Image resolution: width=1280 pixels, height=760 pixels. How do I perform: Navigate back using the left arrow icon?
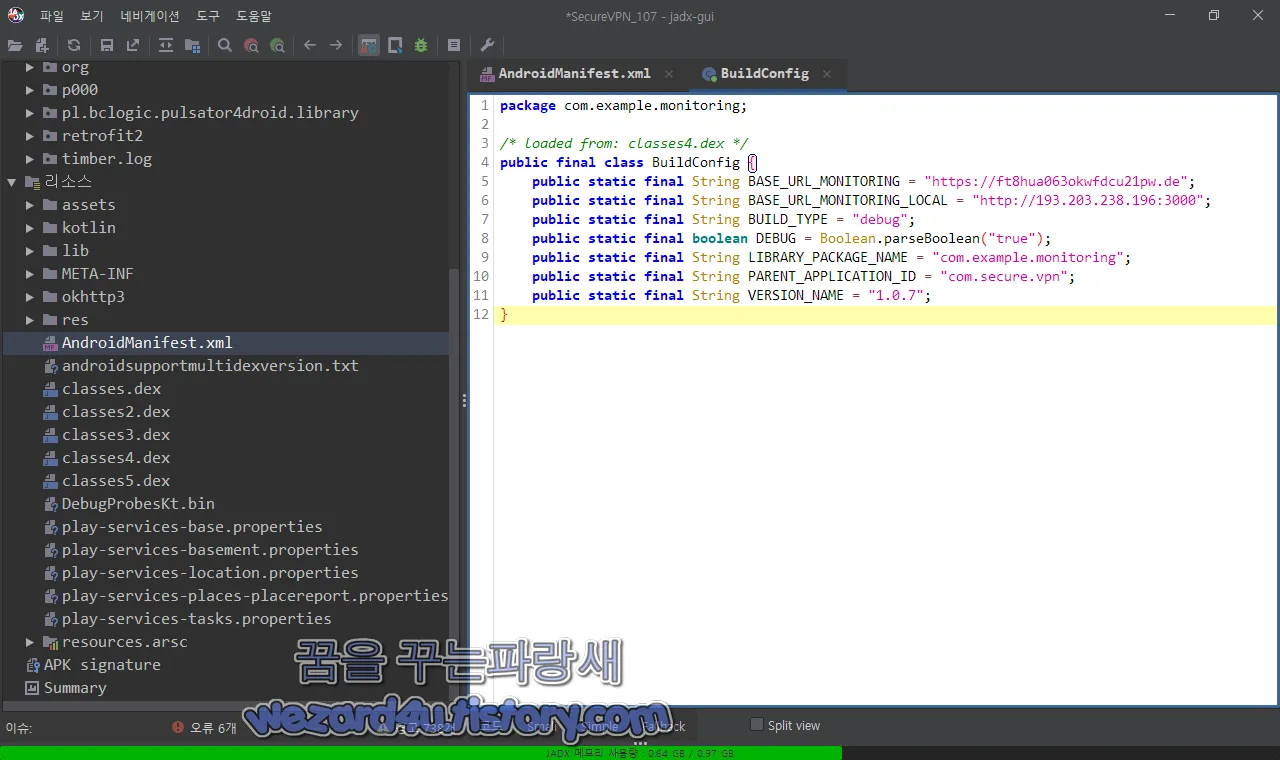[310, 45]
